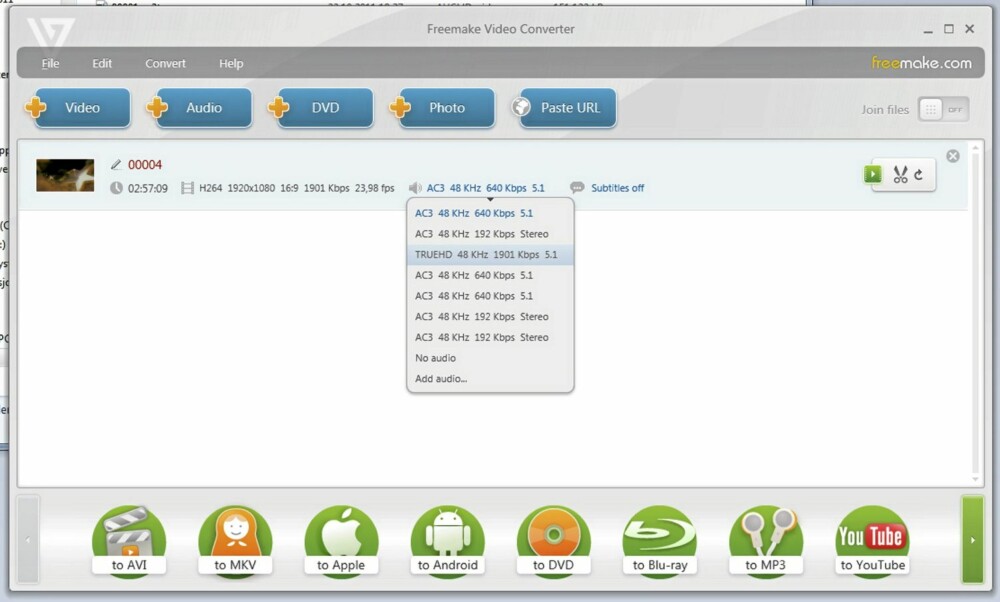This screenshot has width=1000, height=602.
Task: Click the H264 1920x1080 video info text
Action: pyautogui.click(x=297, y=188)
